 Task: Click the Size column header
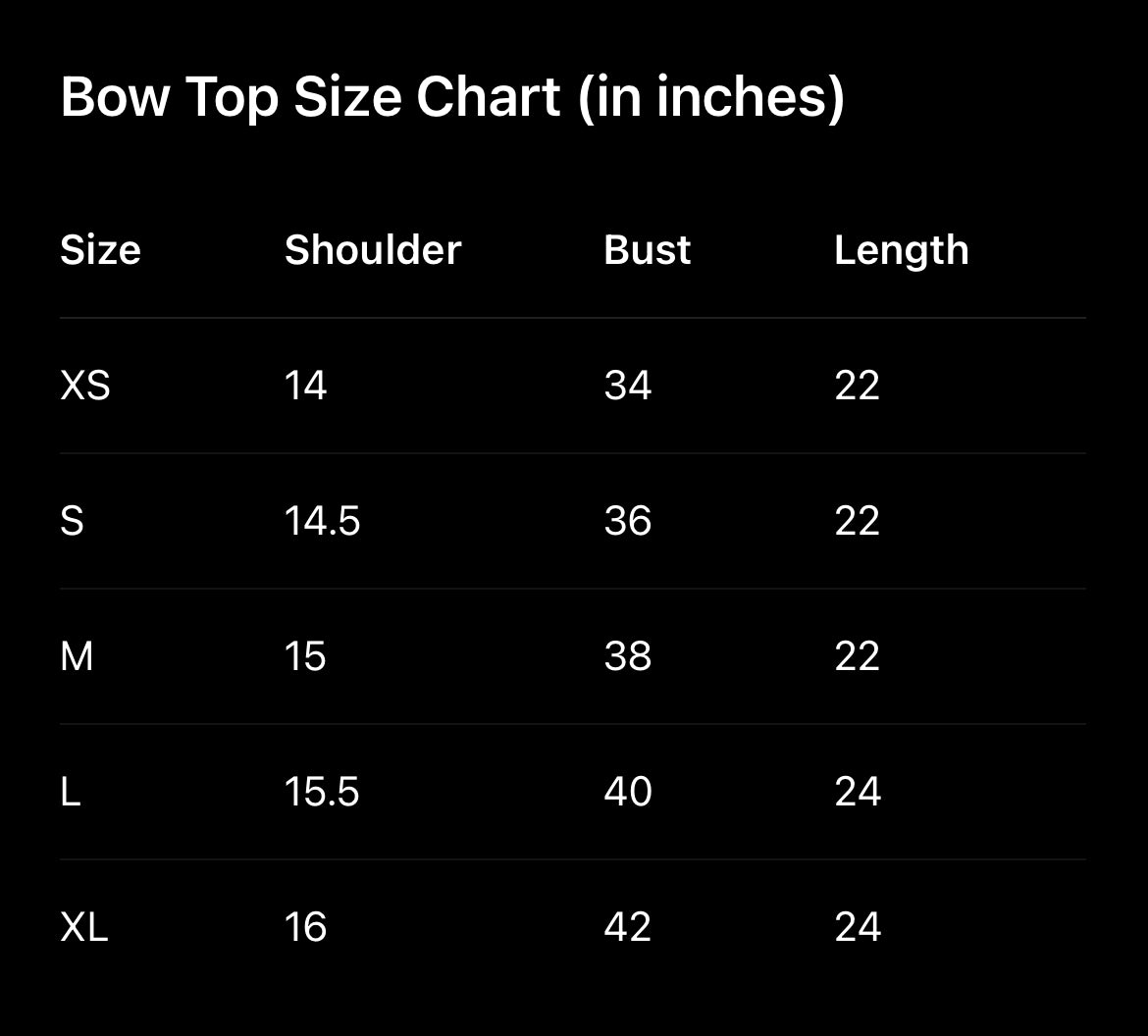100,250
